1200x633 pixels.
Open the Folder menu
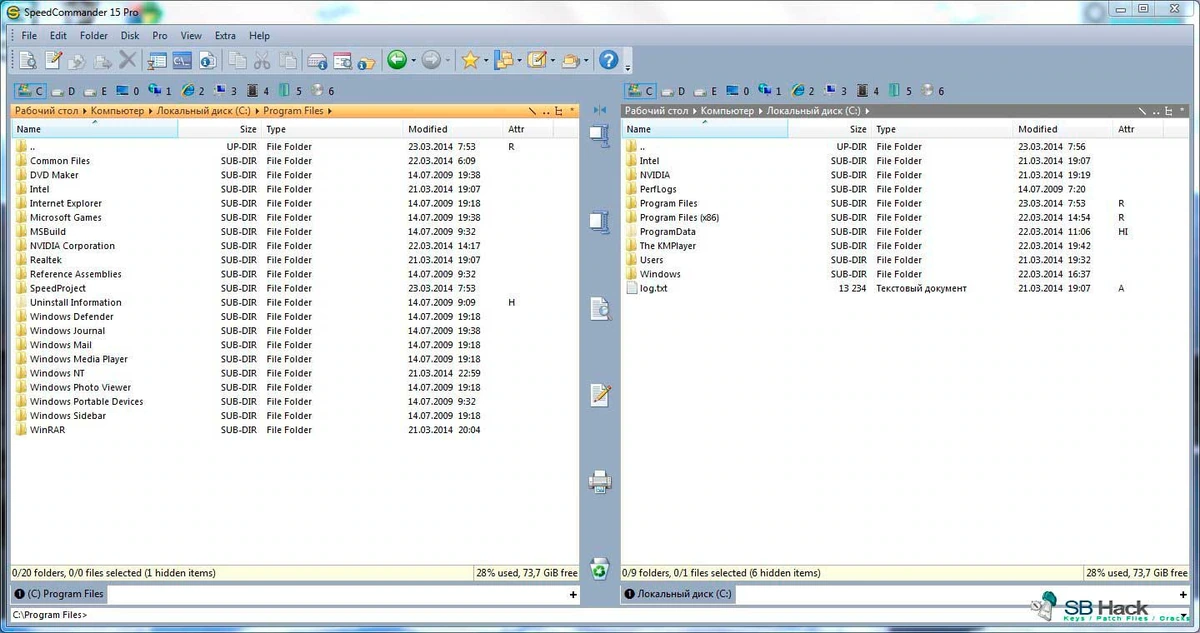coord(94,36)
